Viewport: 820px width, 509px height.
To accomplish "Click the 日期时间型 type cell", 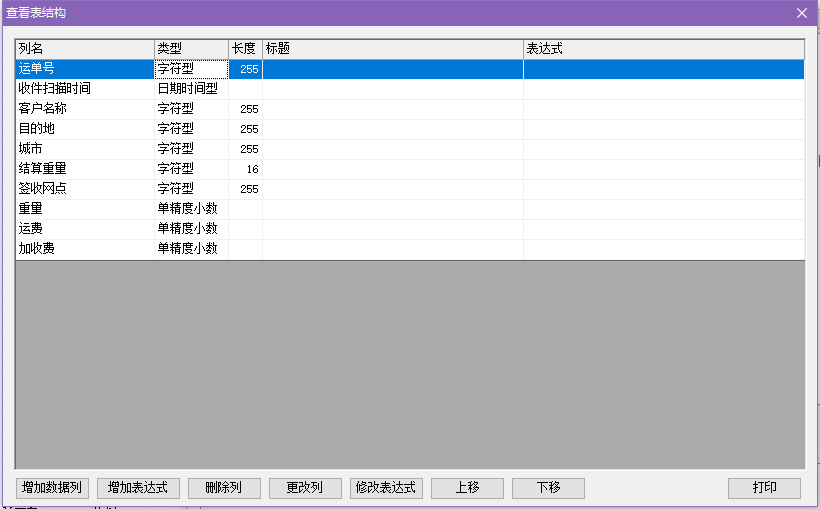I will (191, 89).
